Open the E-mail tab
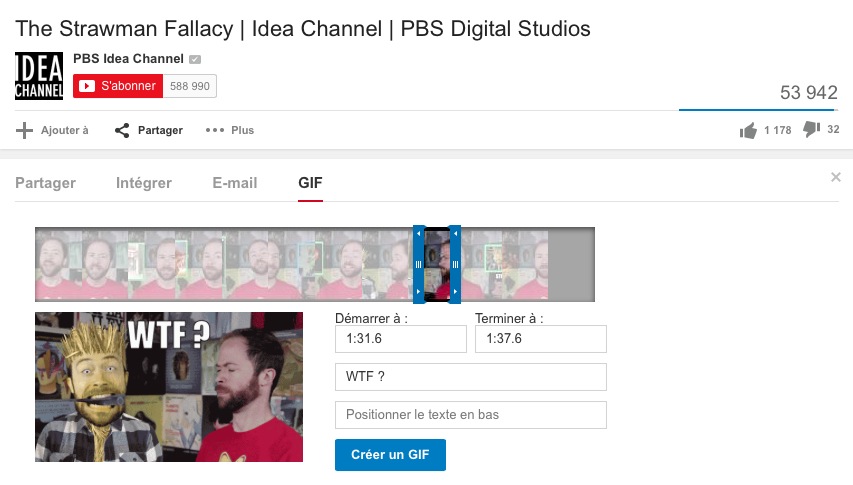The image size is (853, 485). [235, 183]
